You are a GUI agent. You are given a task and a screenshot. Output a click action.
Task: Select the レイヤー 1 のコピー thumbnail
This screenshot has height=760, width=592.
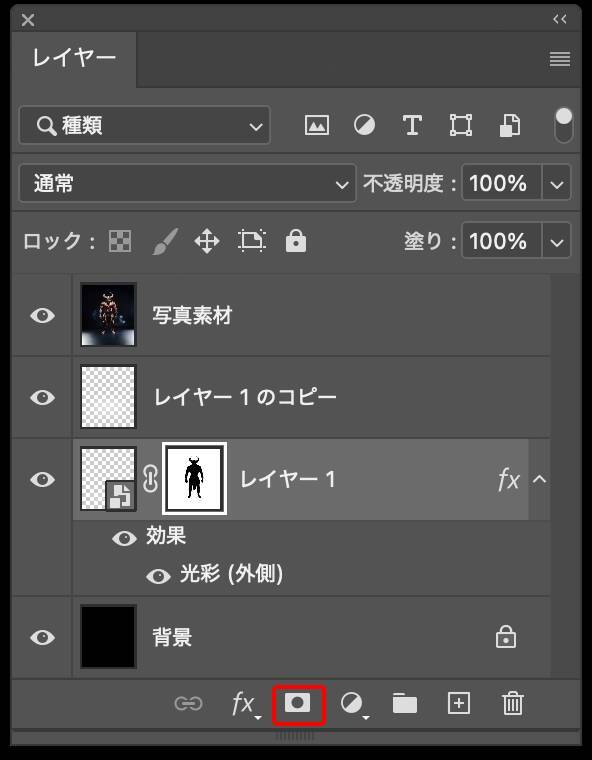[108, 397]
